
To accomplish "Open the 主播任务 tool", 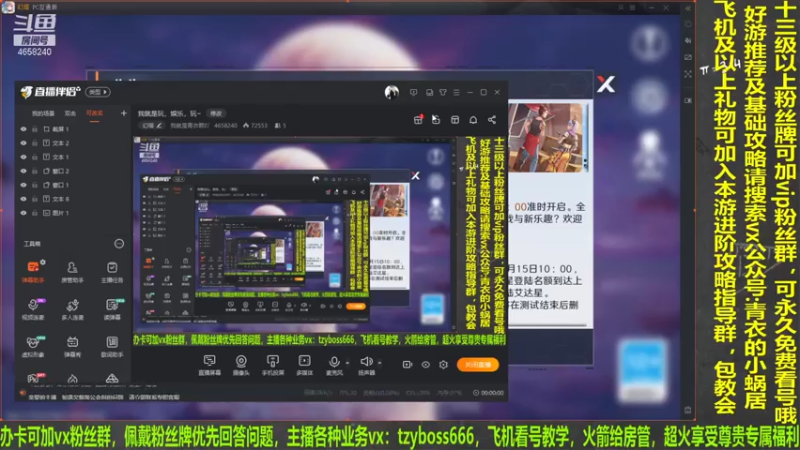I will click(112, 271).
